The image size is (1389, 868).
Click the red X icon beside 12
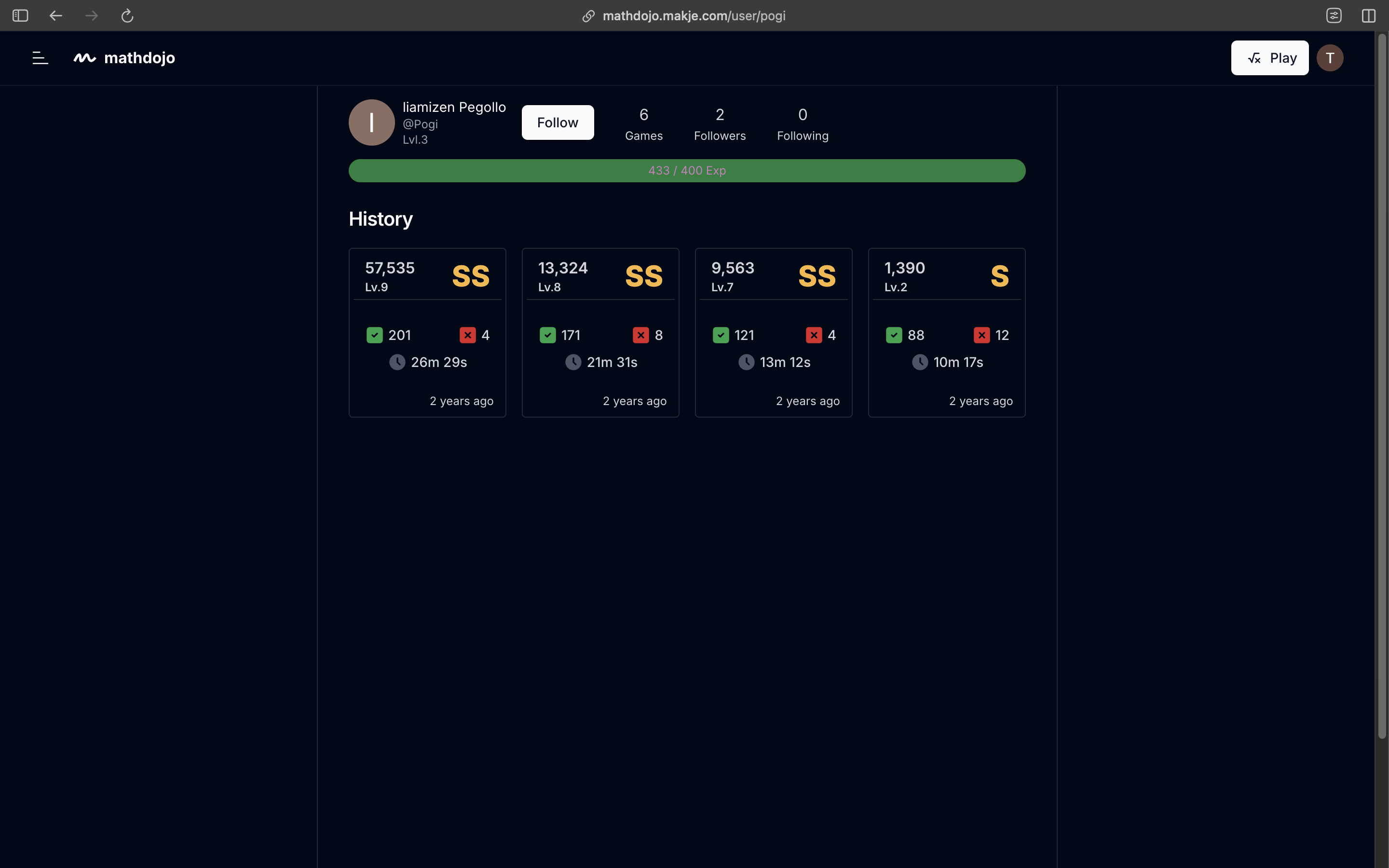tap(981, 335)
